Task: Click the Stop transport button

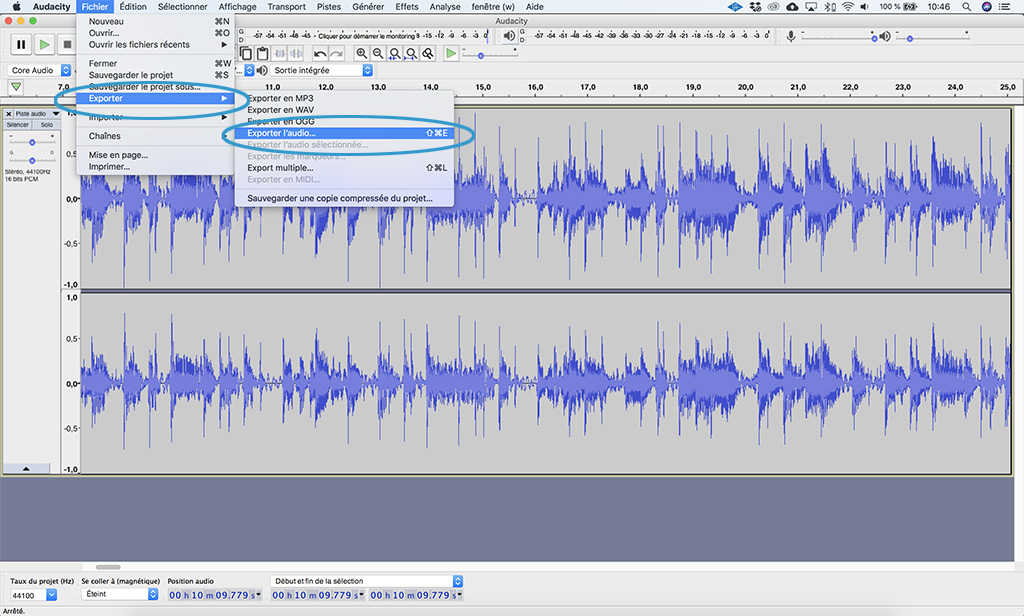Action: (x=67, y=44)
